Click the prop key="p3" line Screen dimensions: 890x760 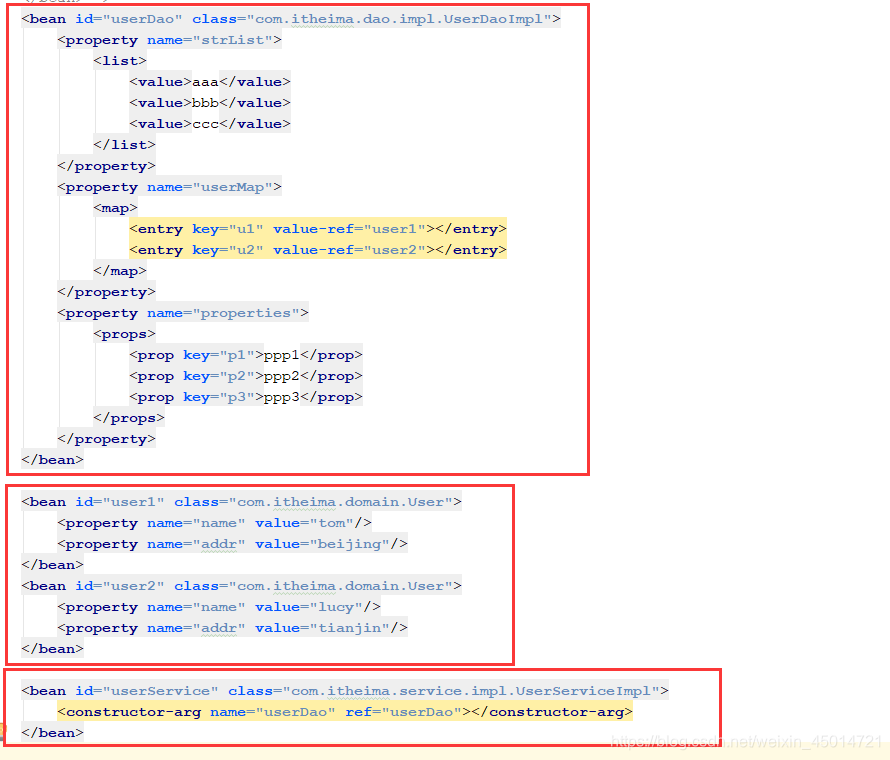[246, 397]
